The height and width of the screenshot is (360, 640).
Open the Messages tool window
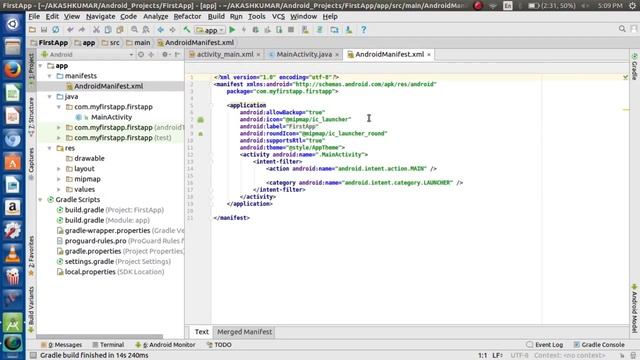61,345
